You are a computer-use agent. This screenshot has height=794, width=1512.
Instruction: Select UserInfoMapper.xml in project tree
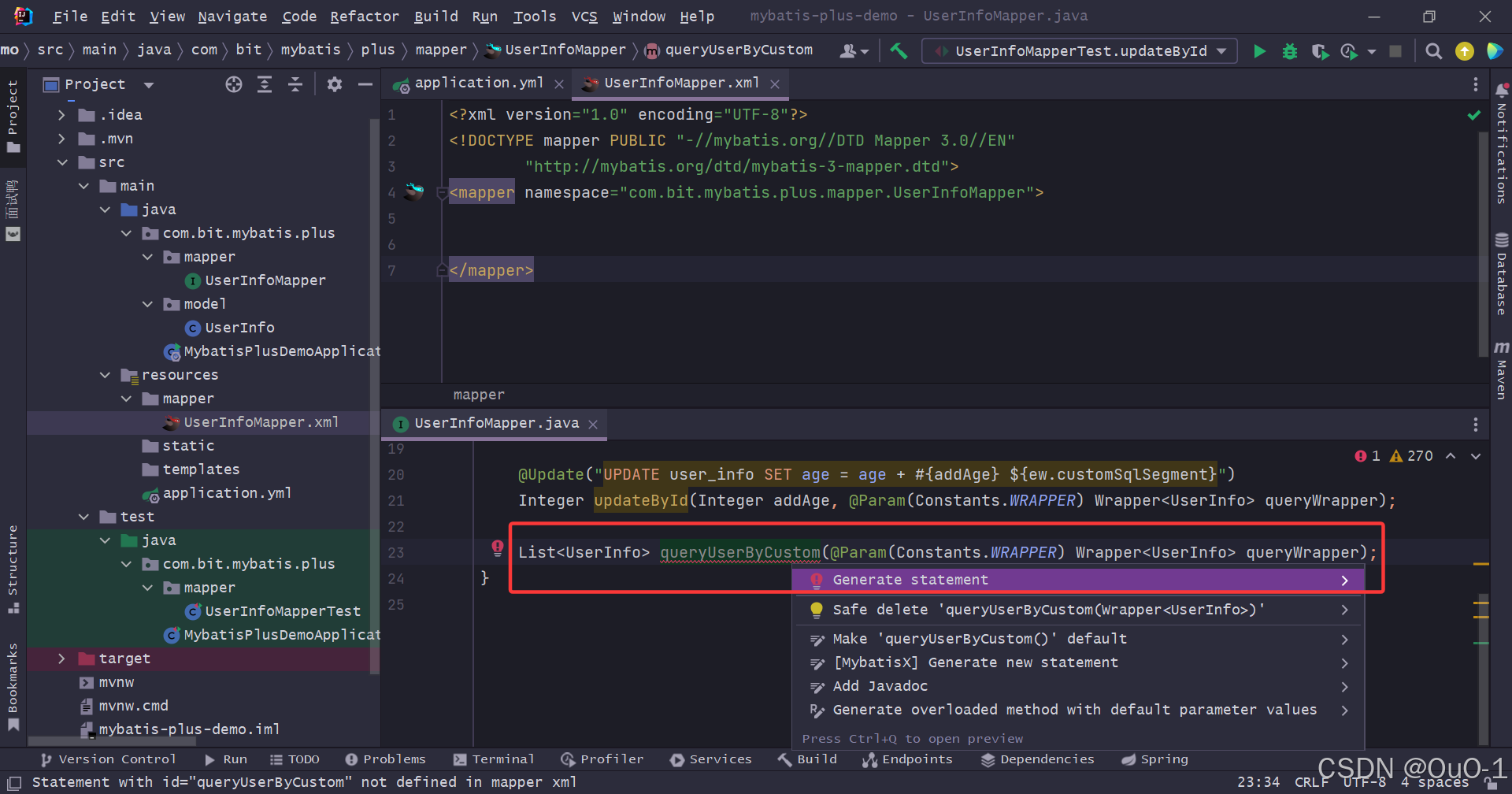point(261,422)
